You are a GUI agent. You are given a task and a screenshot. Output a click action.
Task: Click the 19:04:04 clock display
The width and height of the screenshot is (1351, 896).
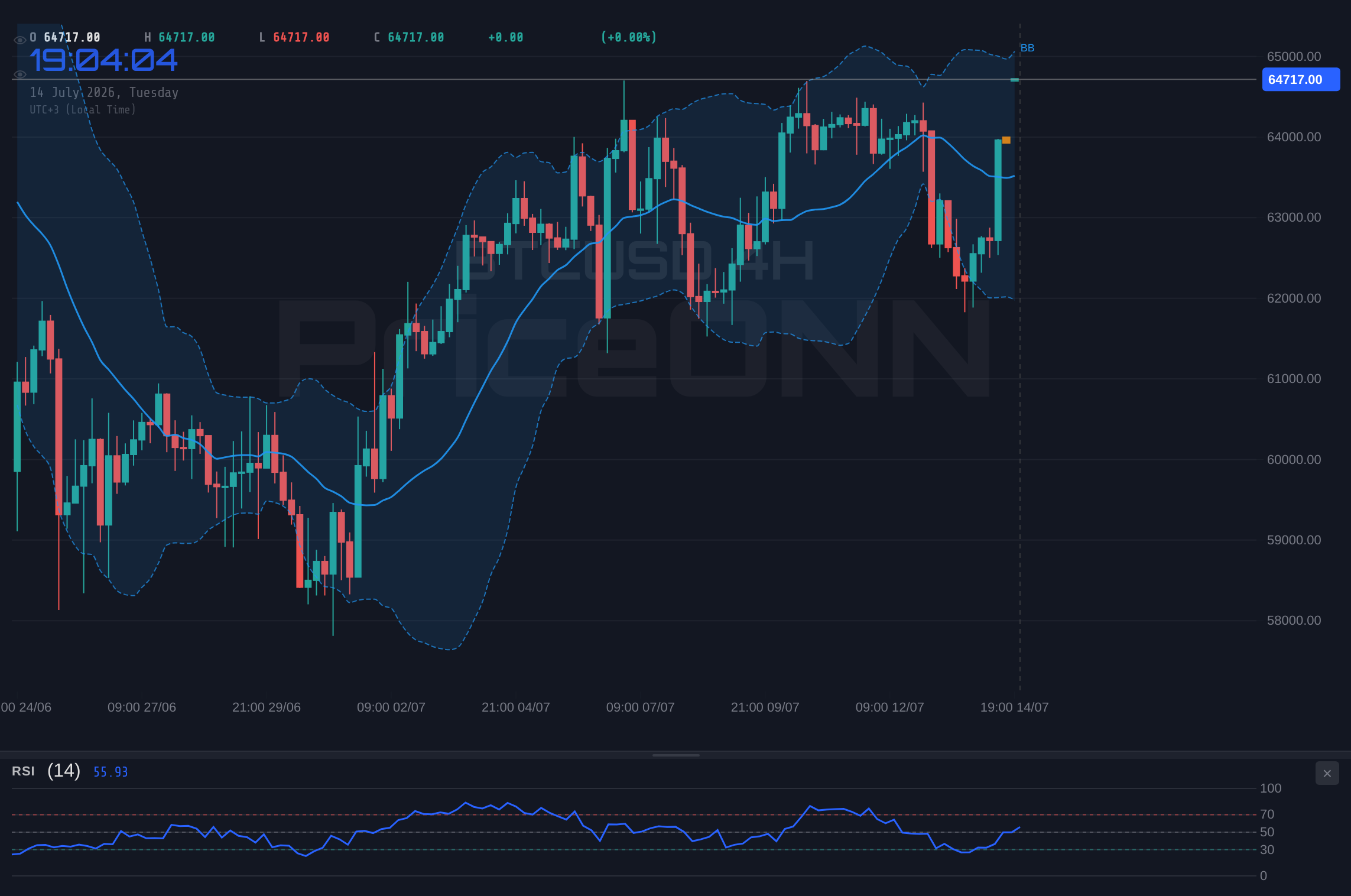tap(103, 60)
